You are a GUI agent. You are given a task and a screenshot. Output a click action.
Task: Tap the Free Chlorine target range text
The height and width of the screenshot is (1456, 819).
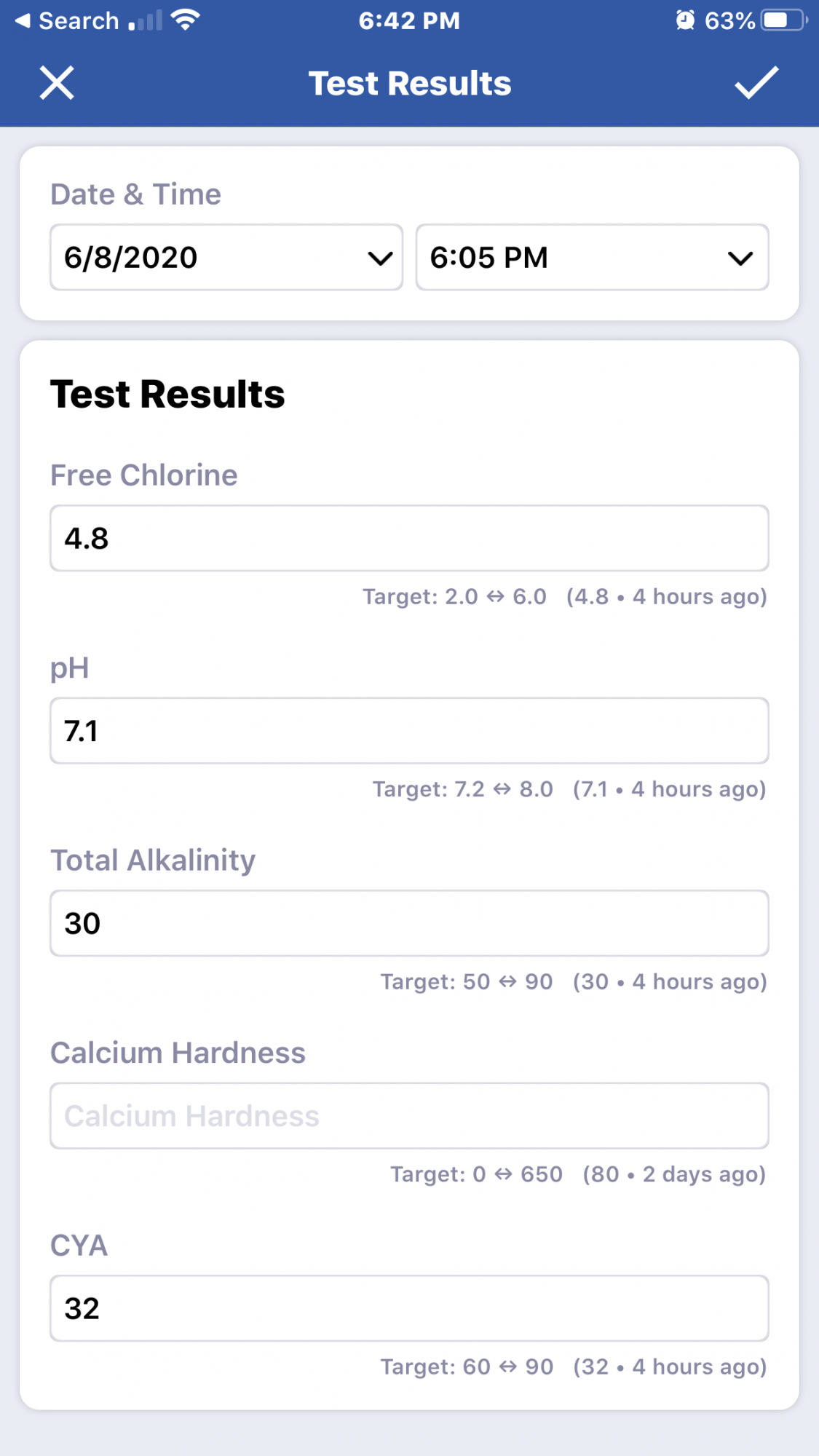455,597
